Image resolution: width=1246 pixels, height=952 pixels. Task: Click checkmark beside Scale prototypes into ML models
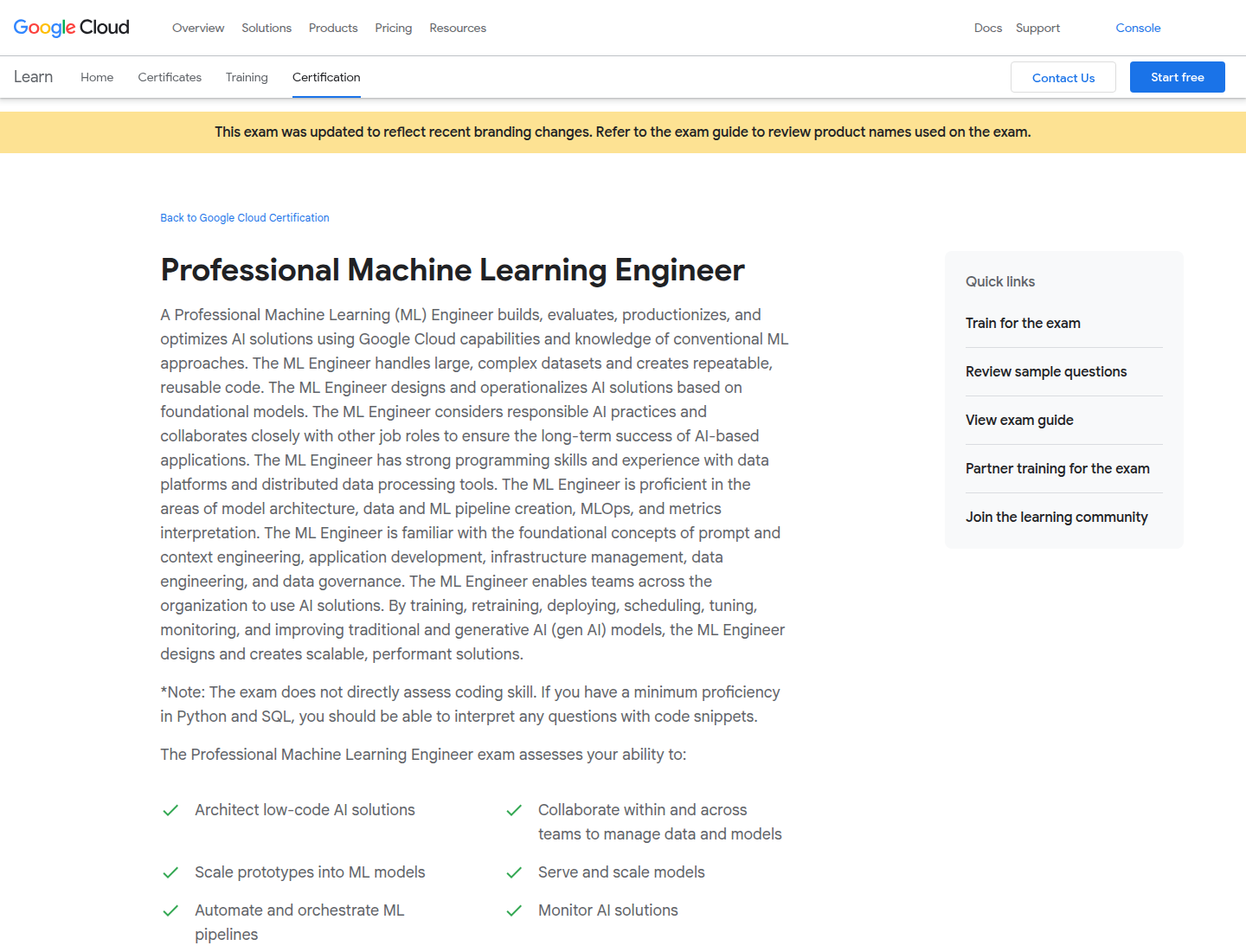tap(170, 872)
